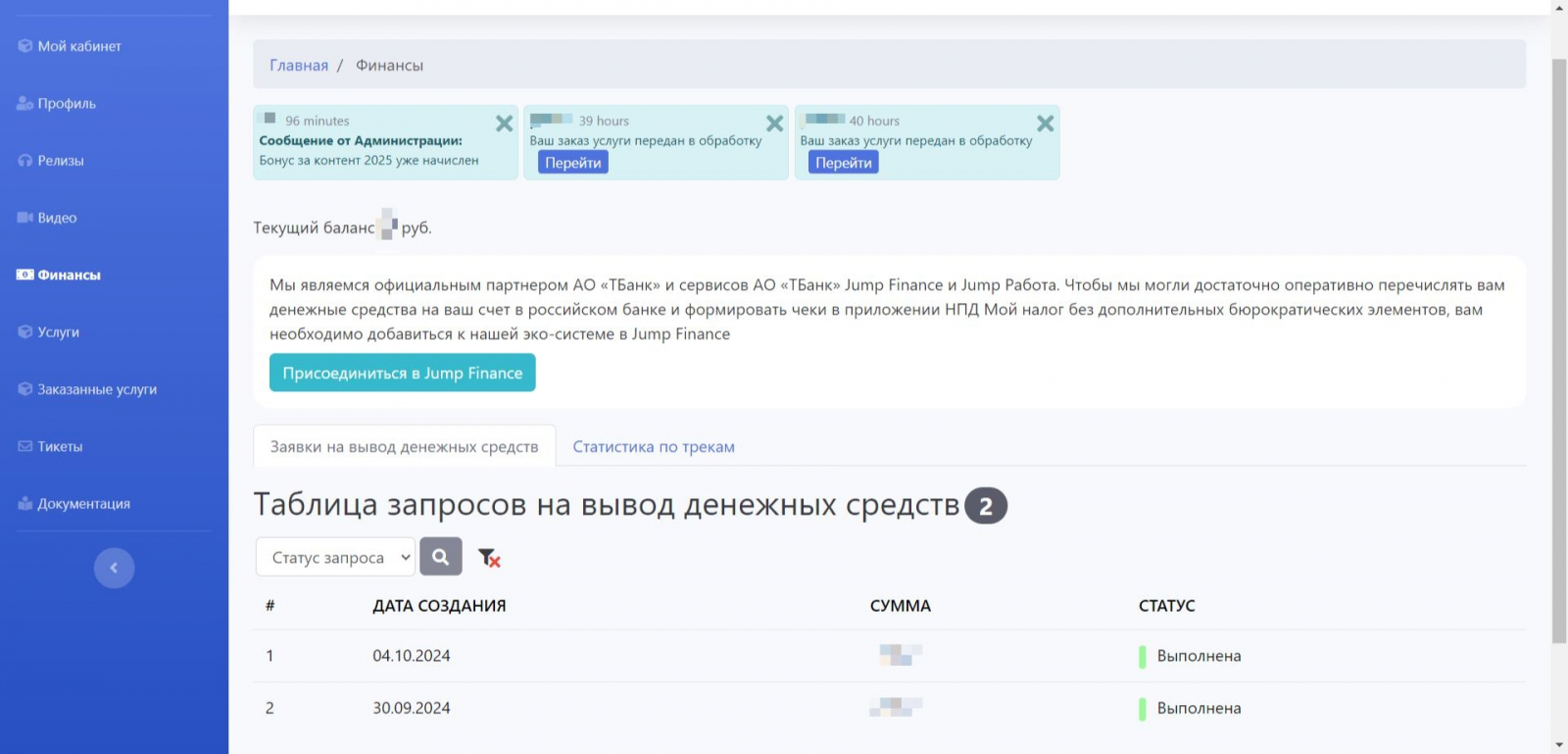This screenshot has width=1568, height=754.
Task: Select the date 04.10.2024 cell
Action: click(412, 656)
